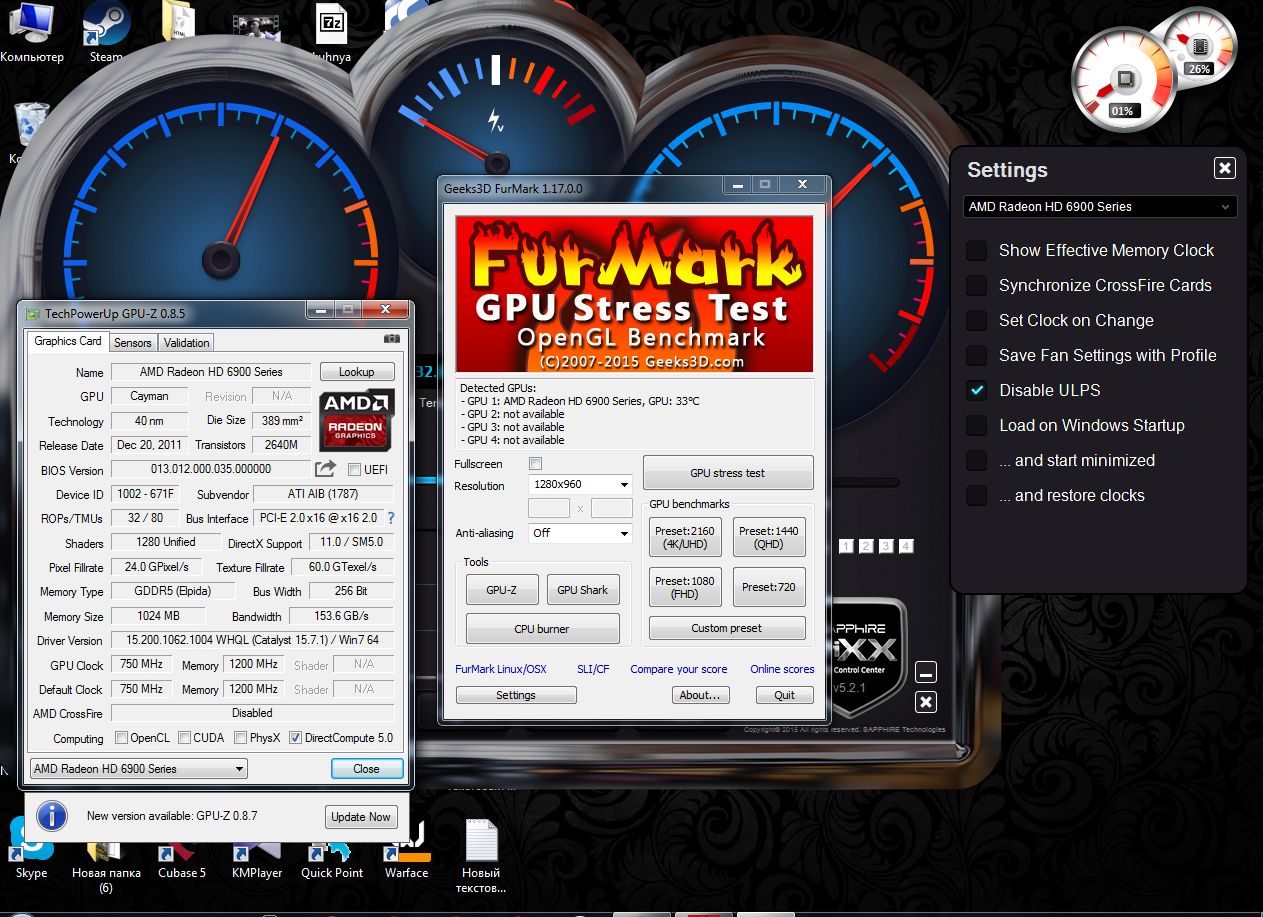Open the GPU-Z graphics card selector dropdown
This screenshot has width=1263, height=917.
tap(138, 769)
